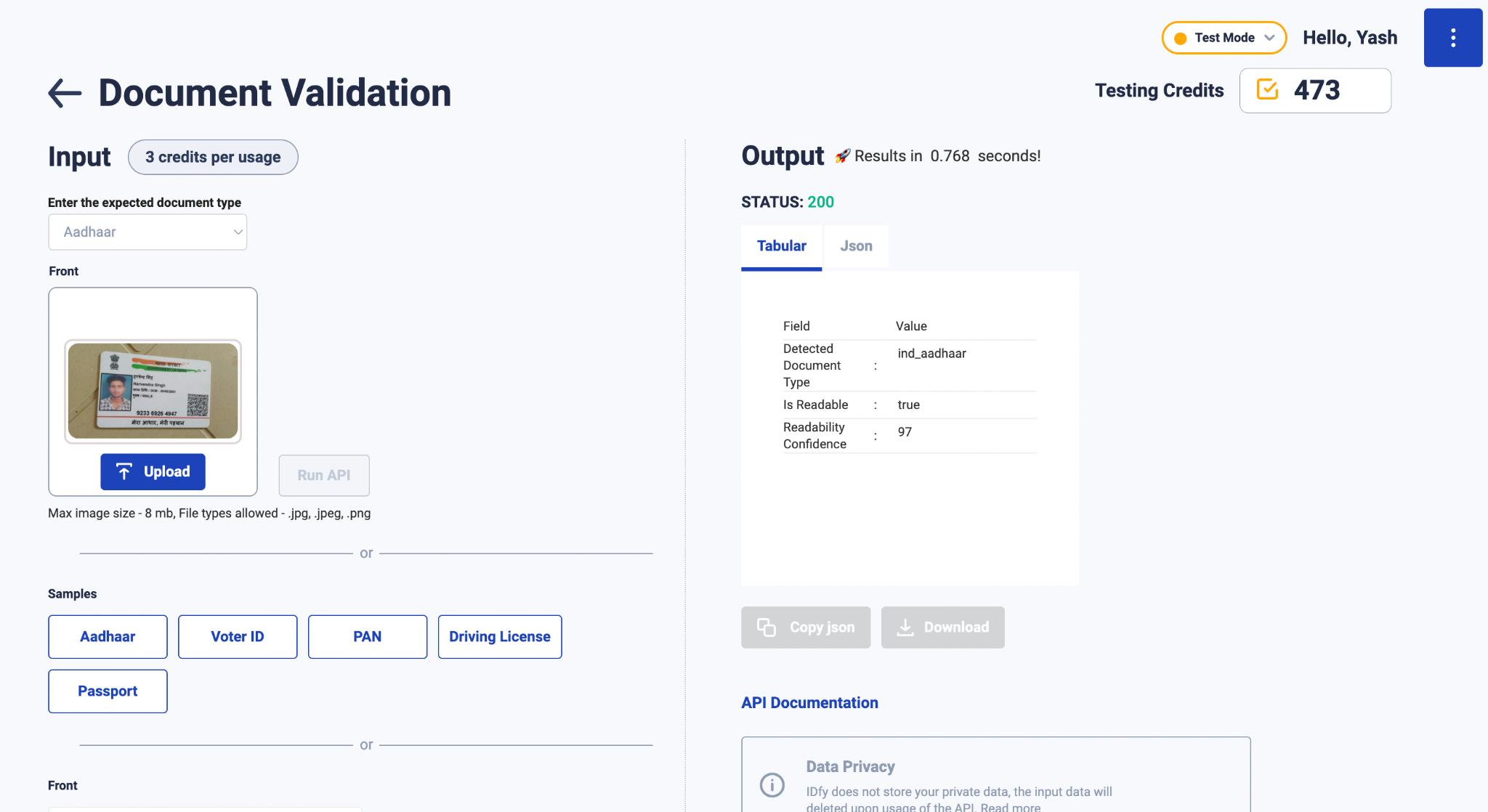Open the API Documentation link
Screen dimensions: 1488x812
(x=809, y=703)
